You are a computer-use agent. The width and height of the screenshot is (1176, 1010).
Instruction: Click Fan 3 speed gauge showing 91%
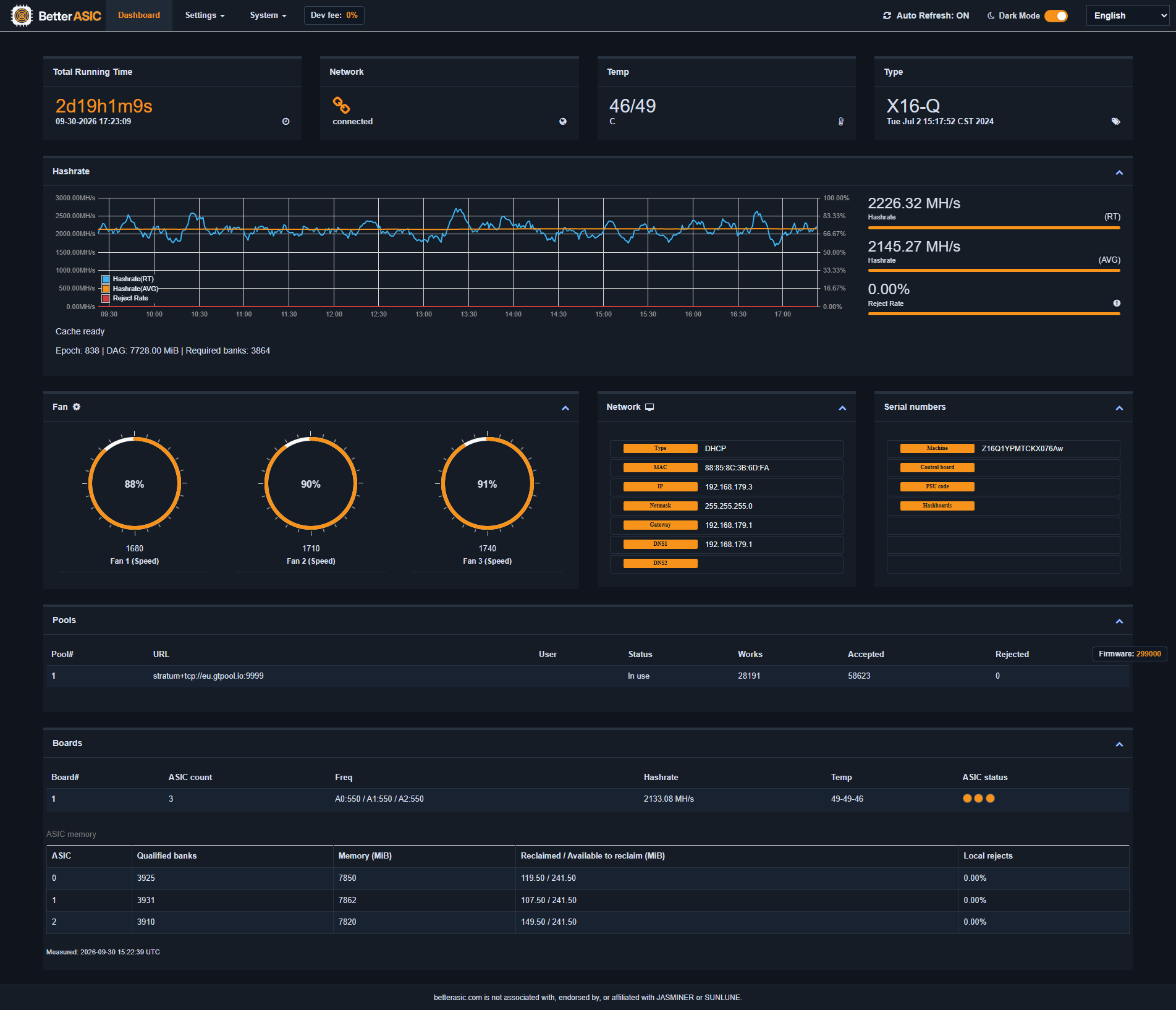488,483
